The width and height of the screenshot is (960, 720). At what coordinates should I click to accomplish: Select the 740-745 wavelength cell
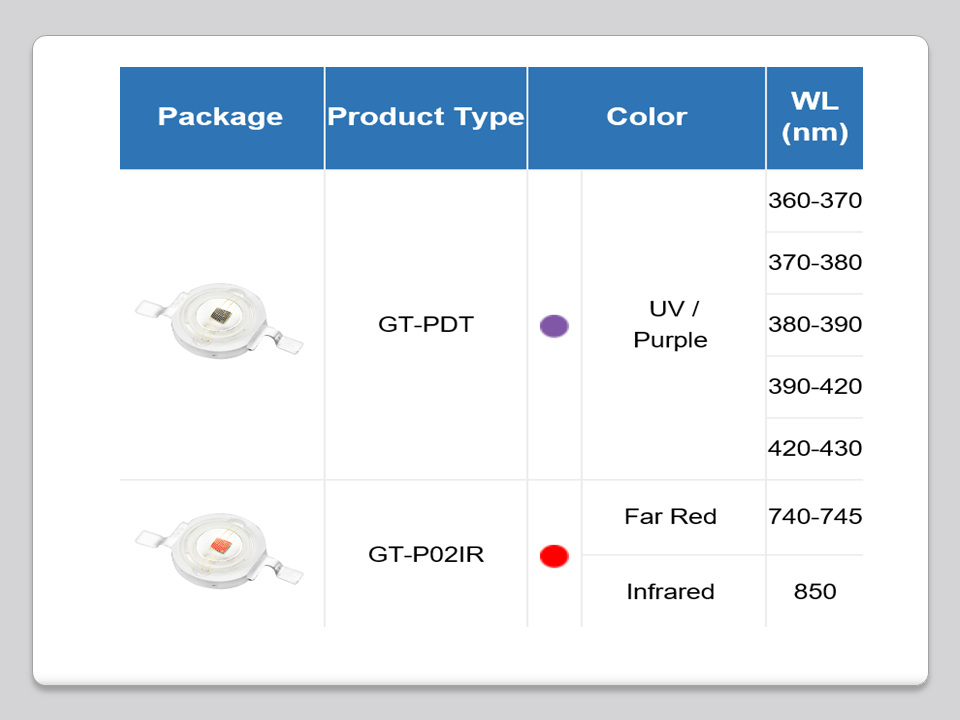(814, 517)
